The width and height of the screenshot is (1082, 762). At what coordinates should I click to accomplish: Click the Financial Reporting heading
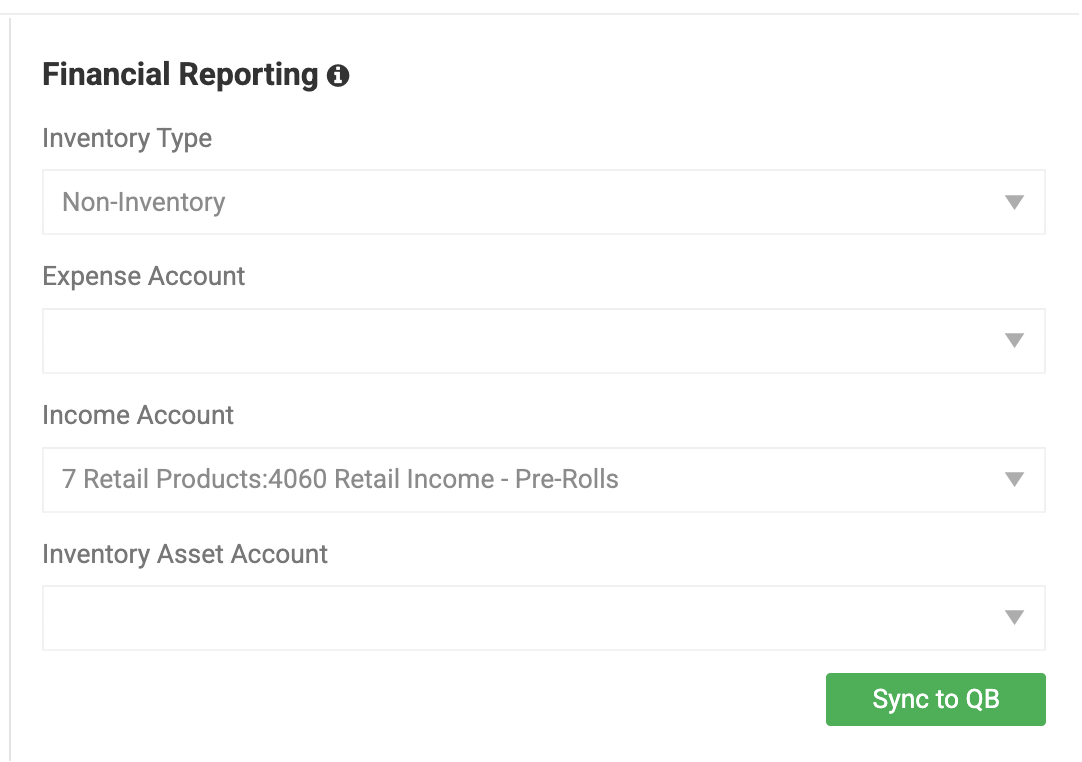pyautogui.click(x=176, y=74)
